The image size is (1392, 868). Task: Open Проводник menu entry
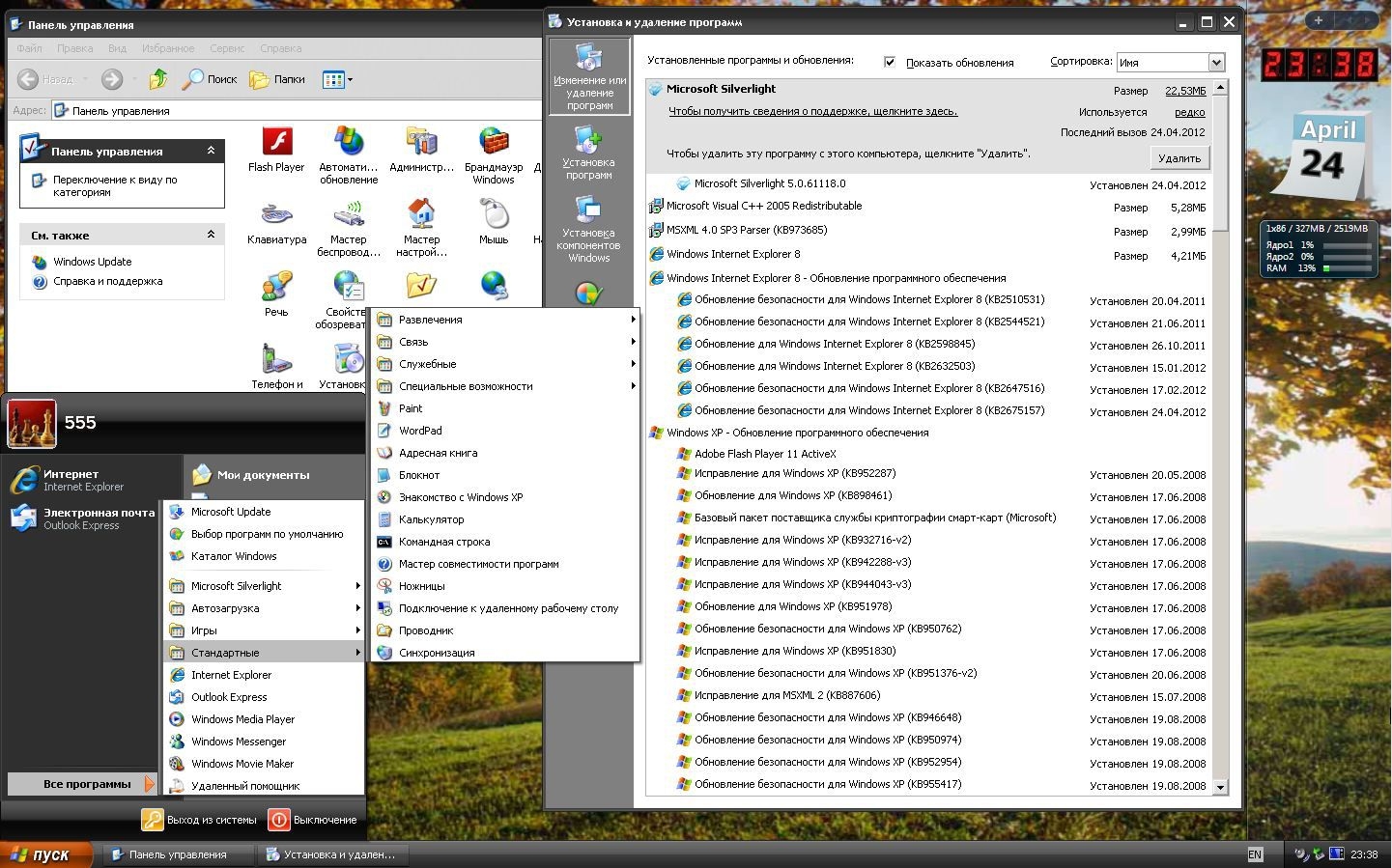point(505,630)
